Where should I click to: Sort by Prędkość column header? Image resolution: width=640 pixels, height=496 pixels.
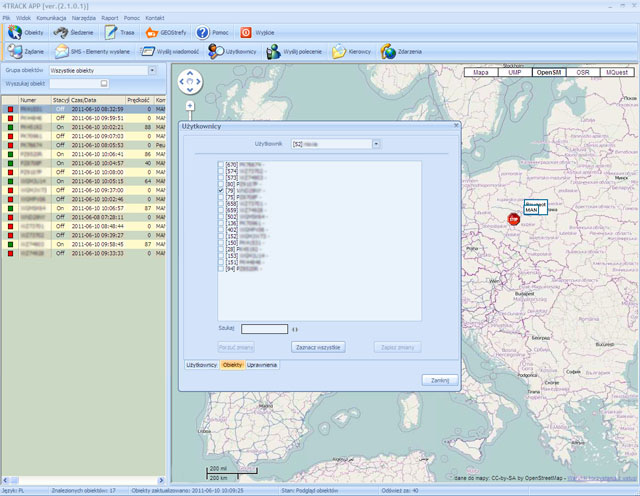pyautogui.click(x=140, y=100)
